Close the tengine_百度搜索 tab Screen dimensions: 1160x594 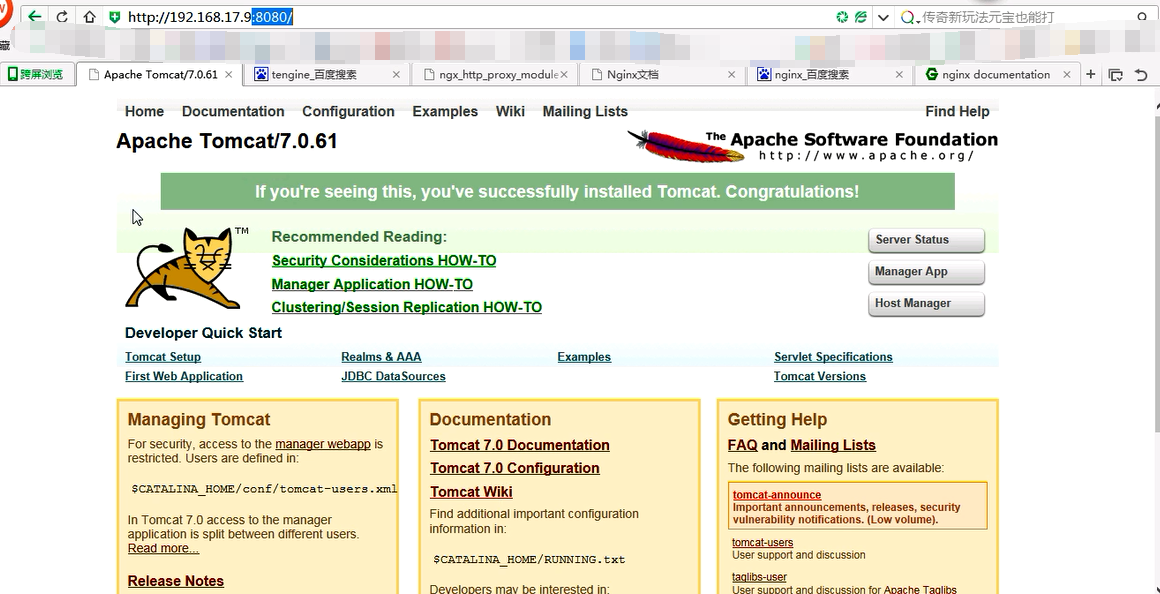tap(396, 74)
